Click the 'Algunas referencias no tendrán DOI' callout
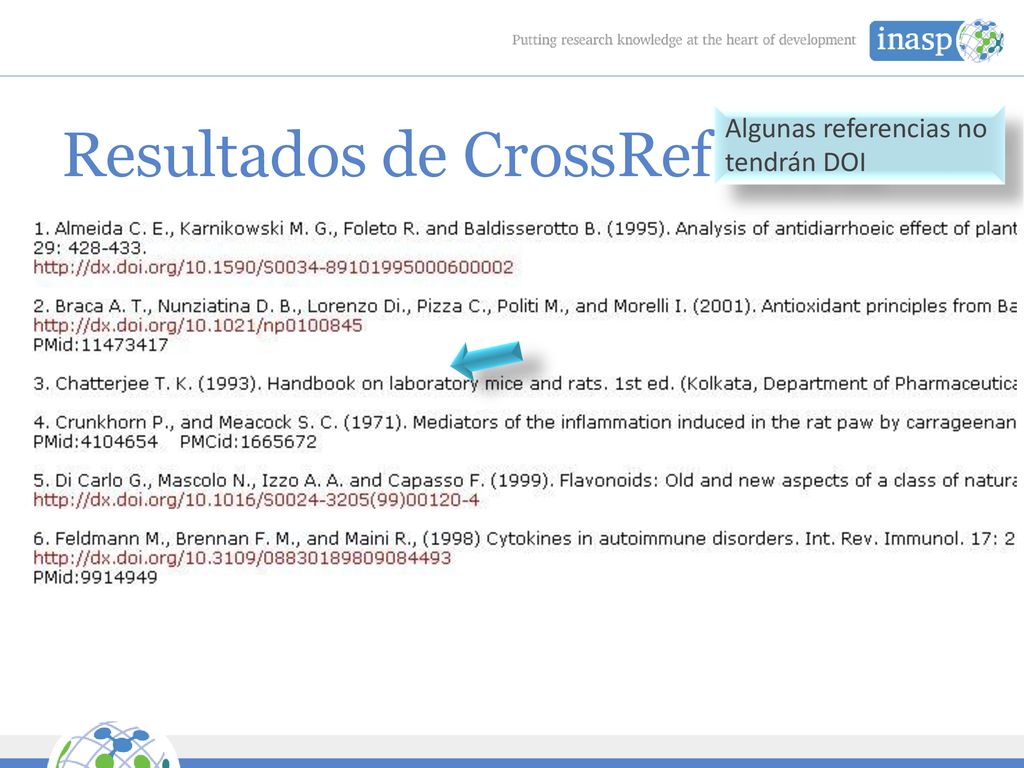Image resolution: width=1024 pixels, height=768 pixels. click(859, 145)
